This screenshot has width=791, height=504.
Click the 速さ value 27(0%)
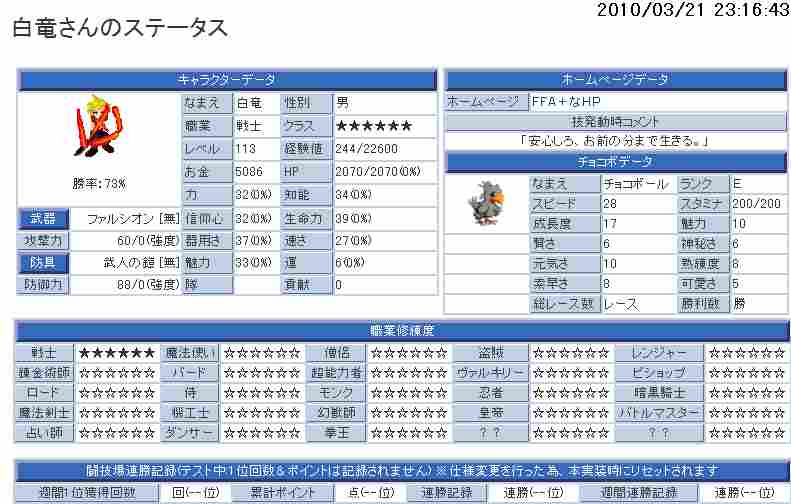[354, 241]
